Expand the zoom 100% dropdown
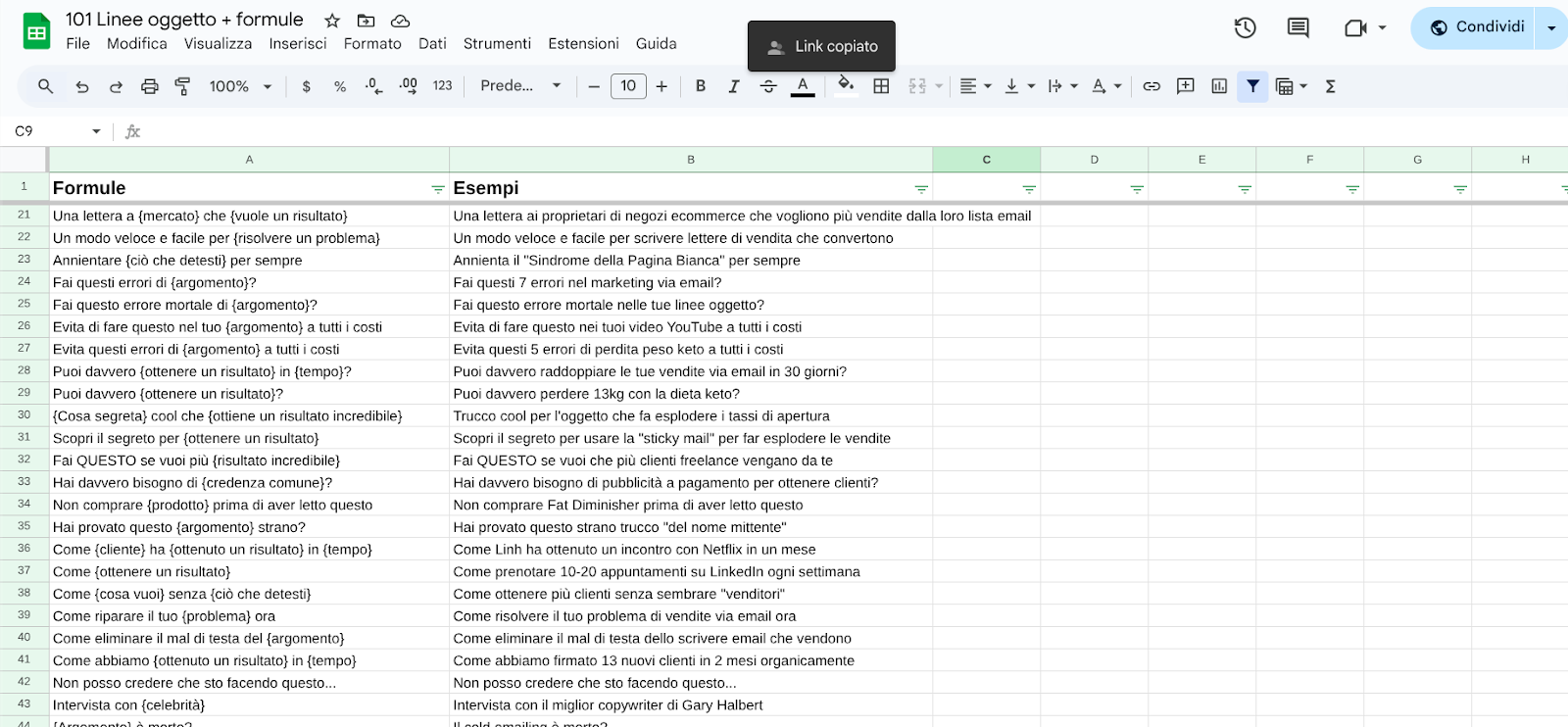This screenshot has width=1568, height=727. click(x=267, y=86)
